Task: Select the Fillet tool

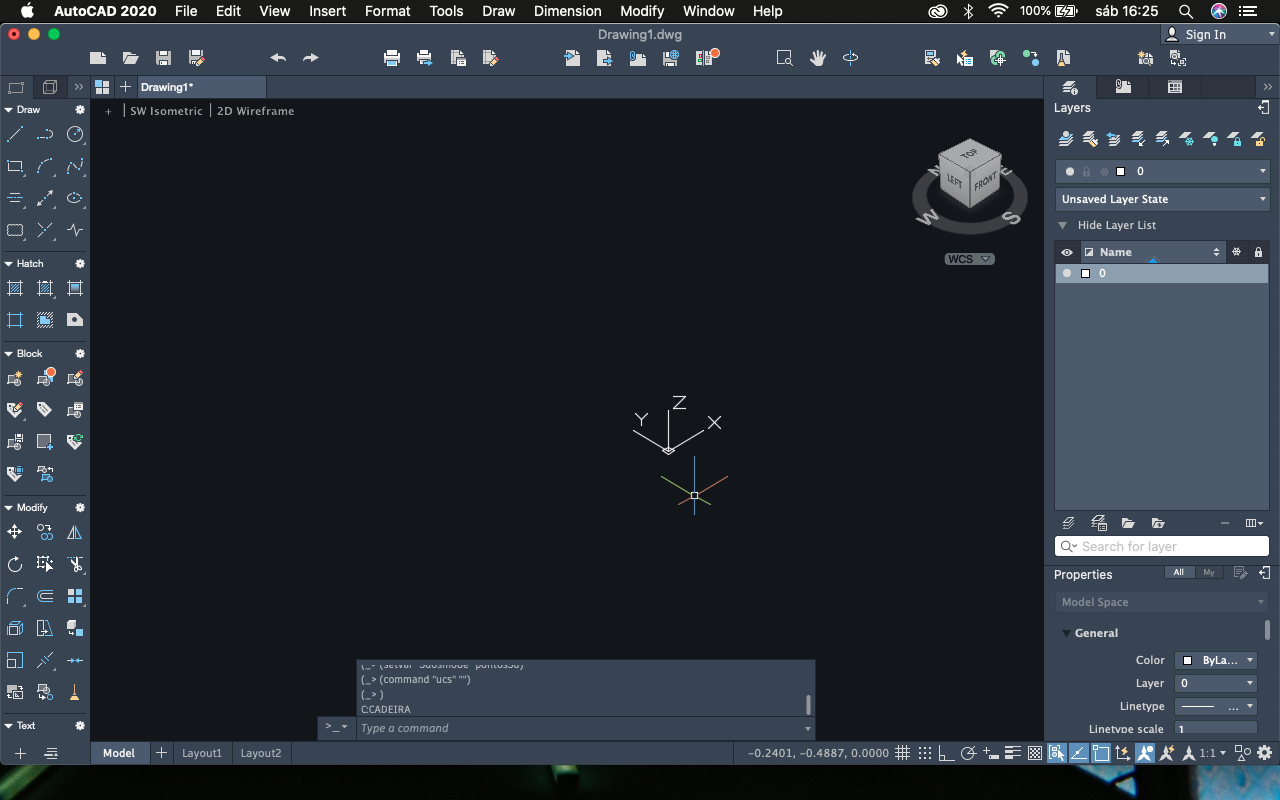Action: click(x=15, y=596)
